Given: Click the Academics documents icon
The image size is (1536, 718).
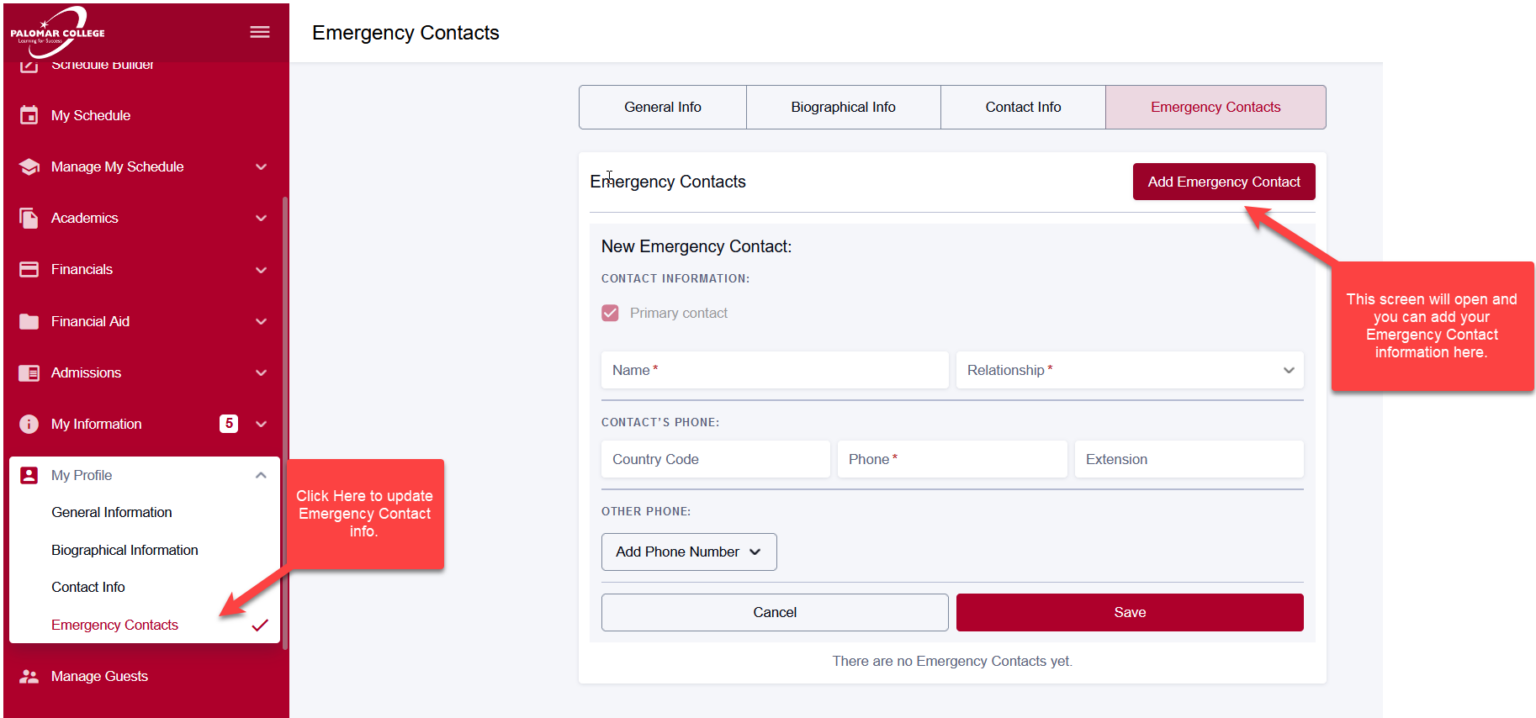Looking at the screenshot, I should [29, 218].
